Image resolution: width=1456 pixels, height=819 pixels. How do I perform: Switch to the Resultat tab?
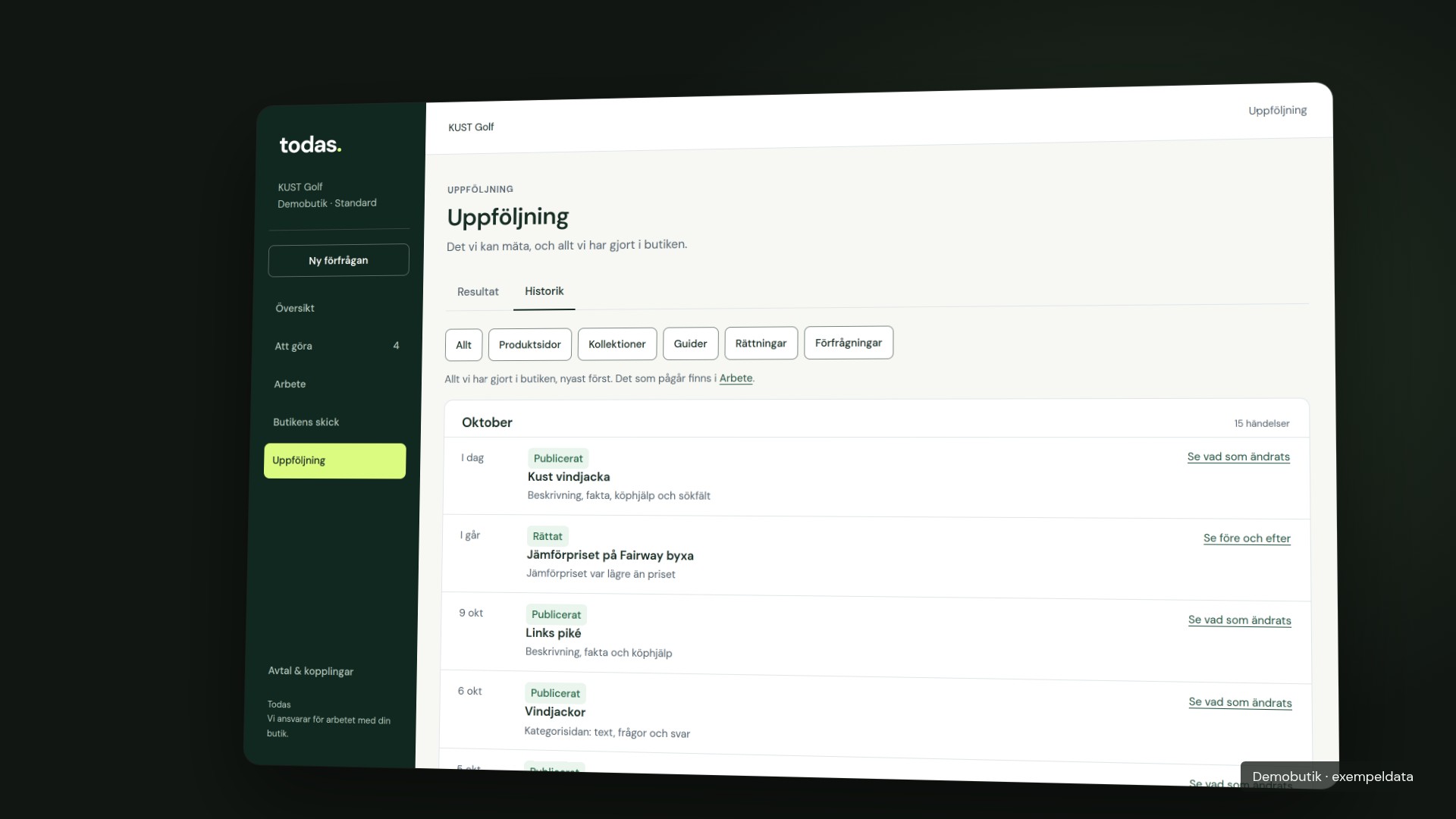coord(478,292)
